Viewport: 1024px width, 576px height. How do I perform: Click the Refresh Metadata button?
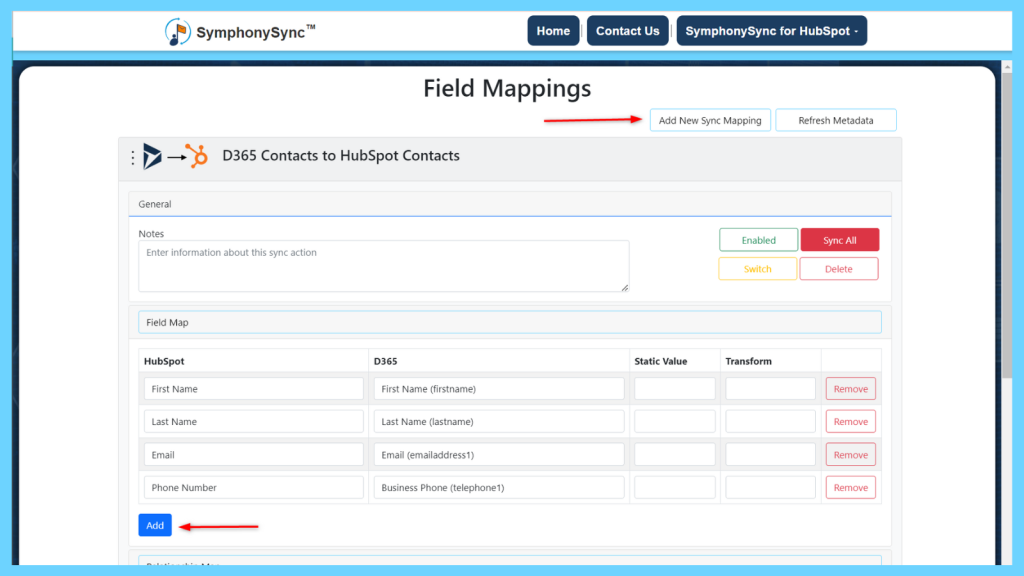point(835,120)
